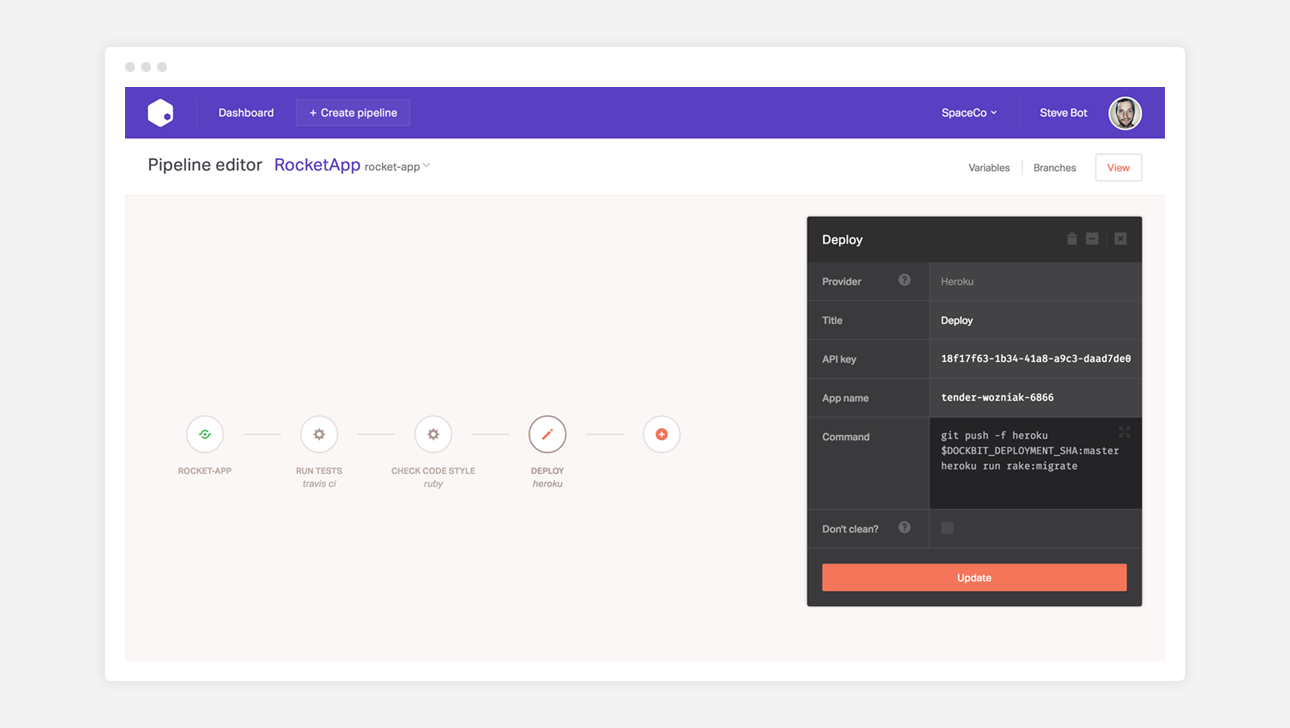Click the View button
This screenshot has height=728, width=1290.
1118,168
